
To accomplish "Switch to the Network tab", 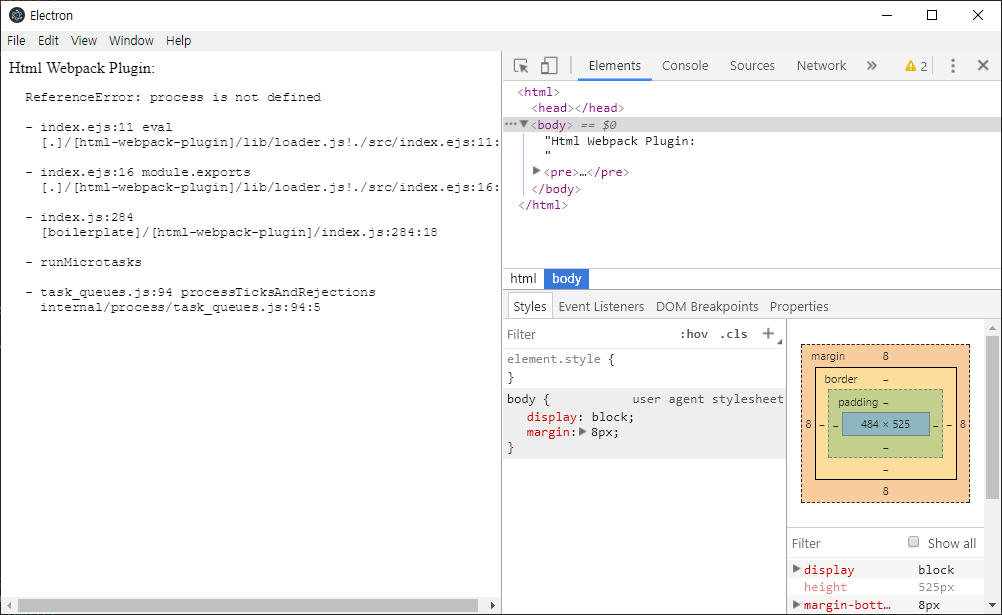I will point(821,66).
